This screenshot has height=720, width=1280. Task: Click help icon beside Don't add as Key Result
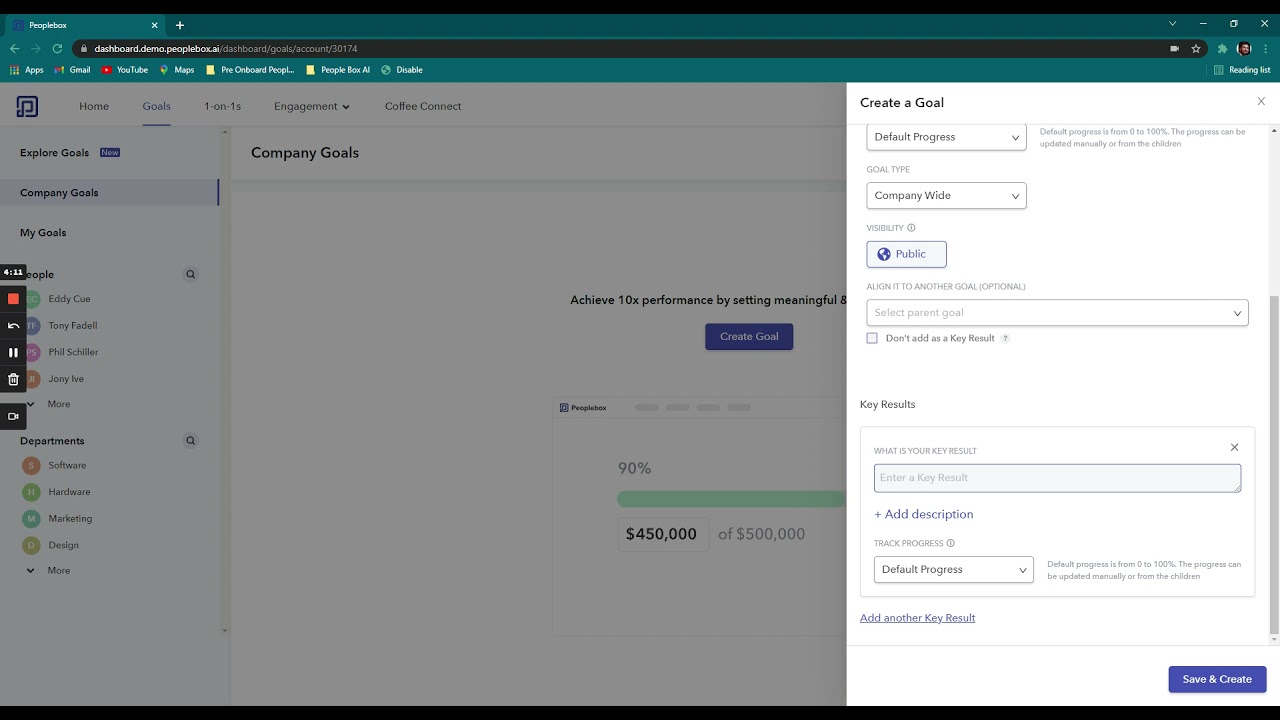click(x=1005, y=338)
